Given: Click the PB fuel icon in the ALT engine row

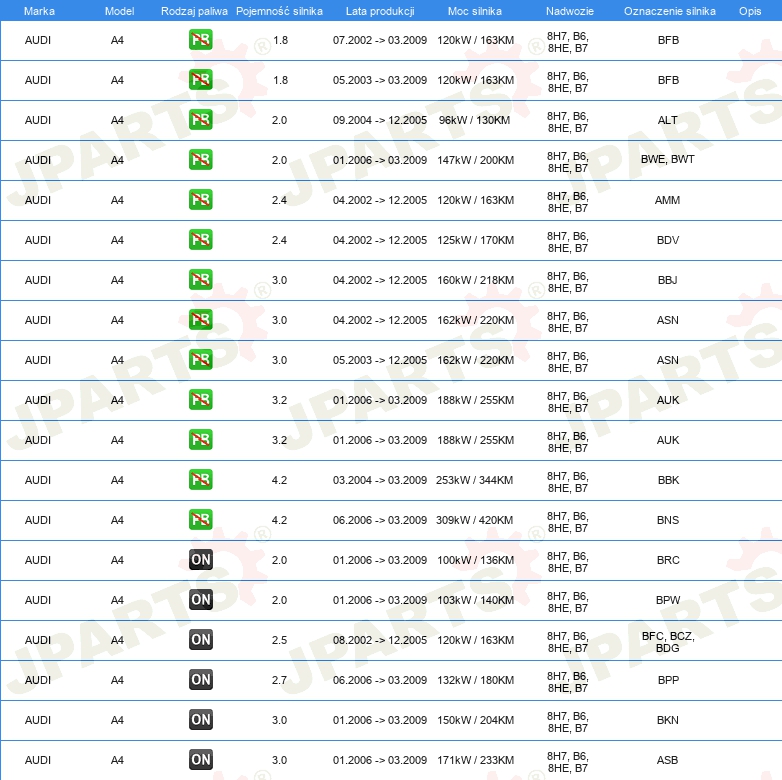Looking at the screenshot, I should [200, 120].
